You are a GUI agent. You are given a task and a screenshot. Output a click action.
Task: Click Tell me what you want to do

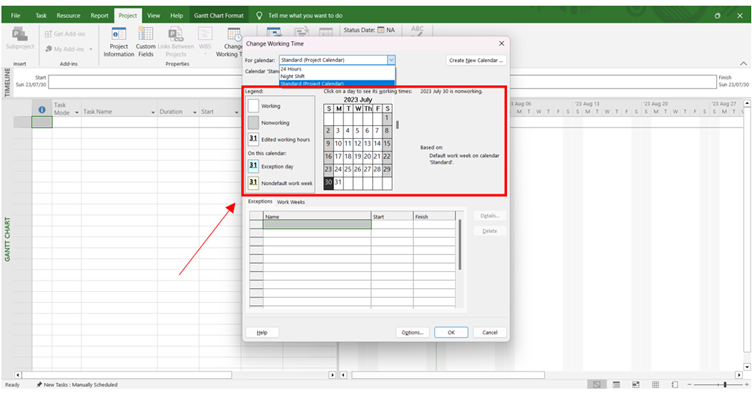click(305, 15)
